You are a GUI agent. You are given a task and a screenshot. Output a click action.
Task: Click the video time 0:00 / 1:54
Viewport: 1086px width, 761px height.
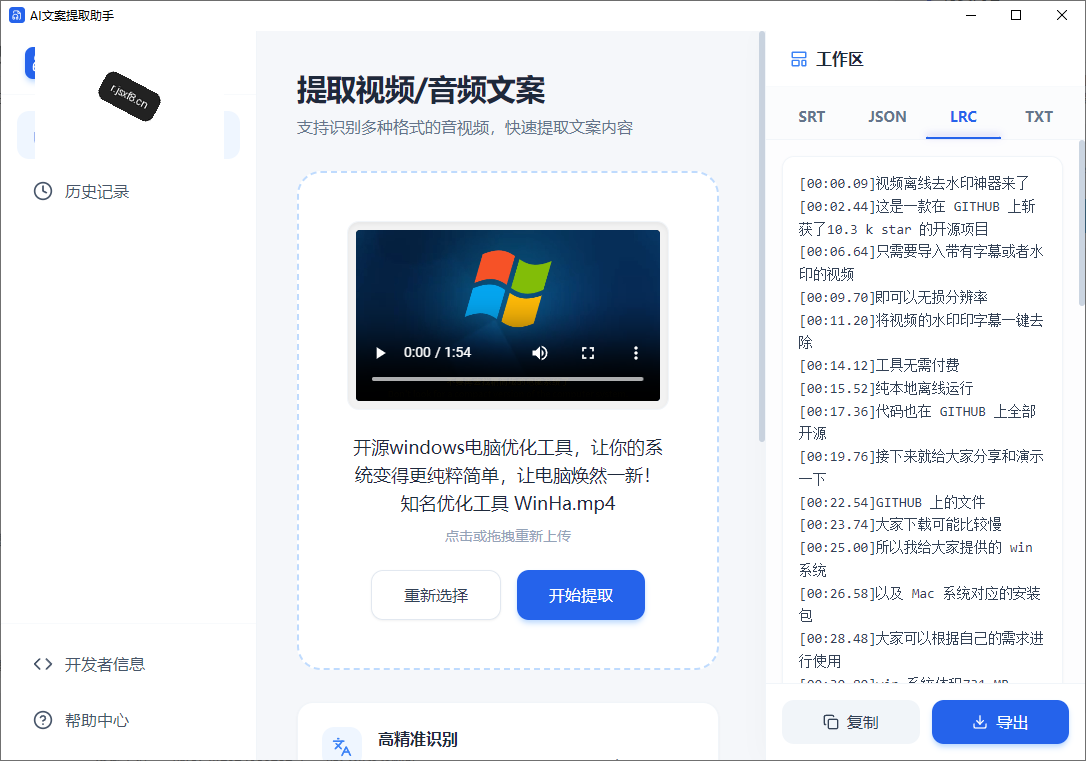point(437,352)
